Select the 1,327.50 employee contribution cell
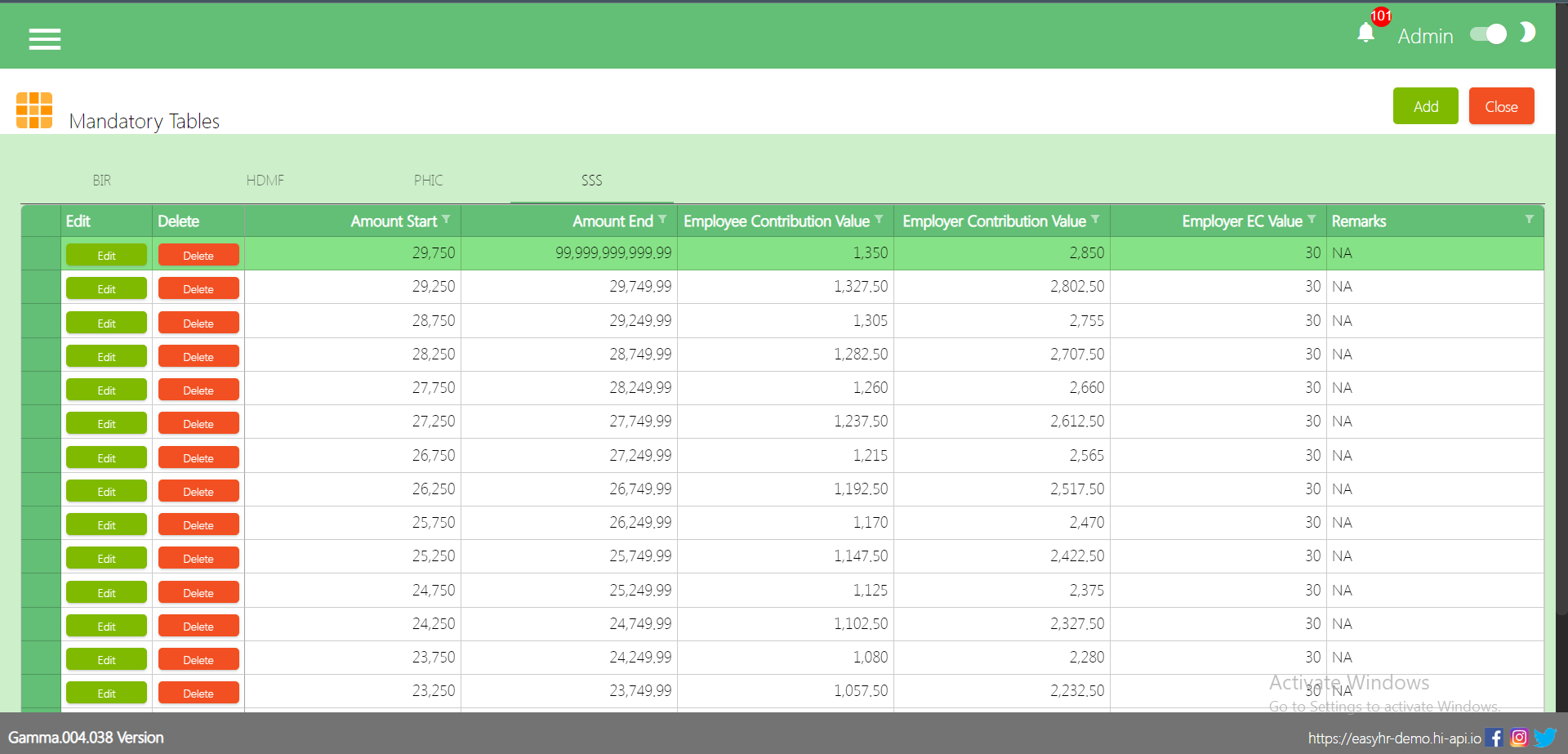 pyautogui.click(x=786, y=287)
